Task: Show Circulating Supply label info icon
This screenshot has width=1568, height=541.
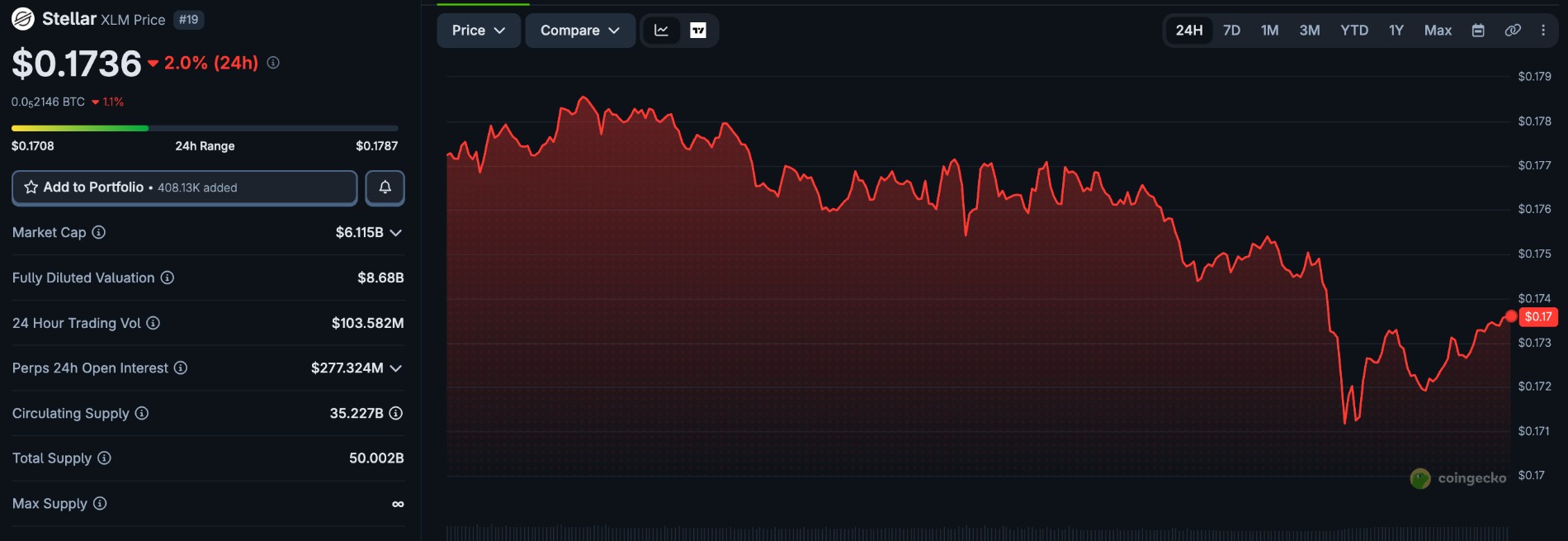Action: (x=142, y=413)
